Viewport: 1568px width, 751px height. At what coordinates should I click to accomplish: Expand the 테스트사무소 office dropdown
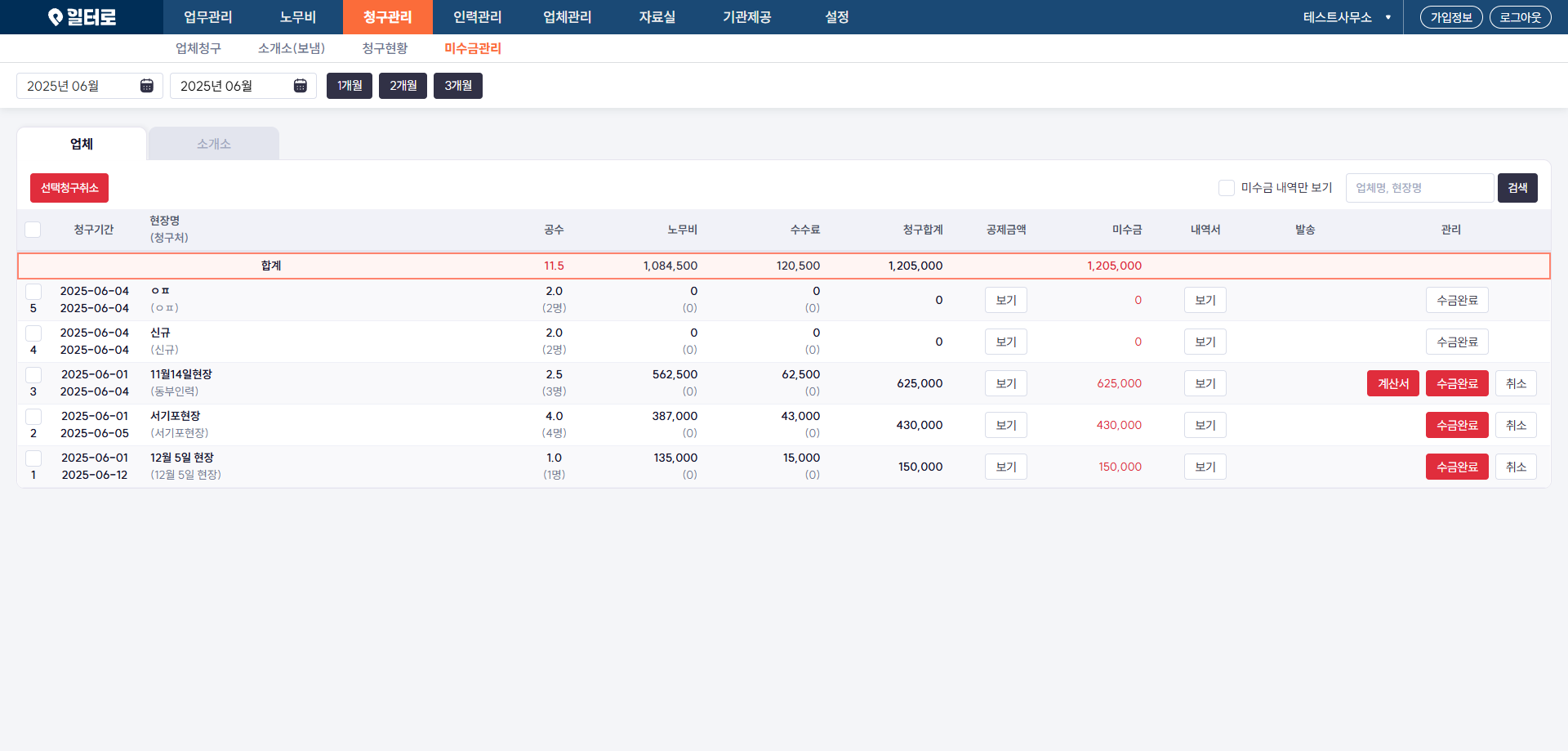[1388, 17]
